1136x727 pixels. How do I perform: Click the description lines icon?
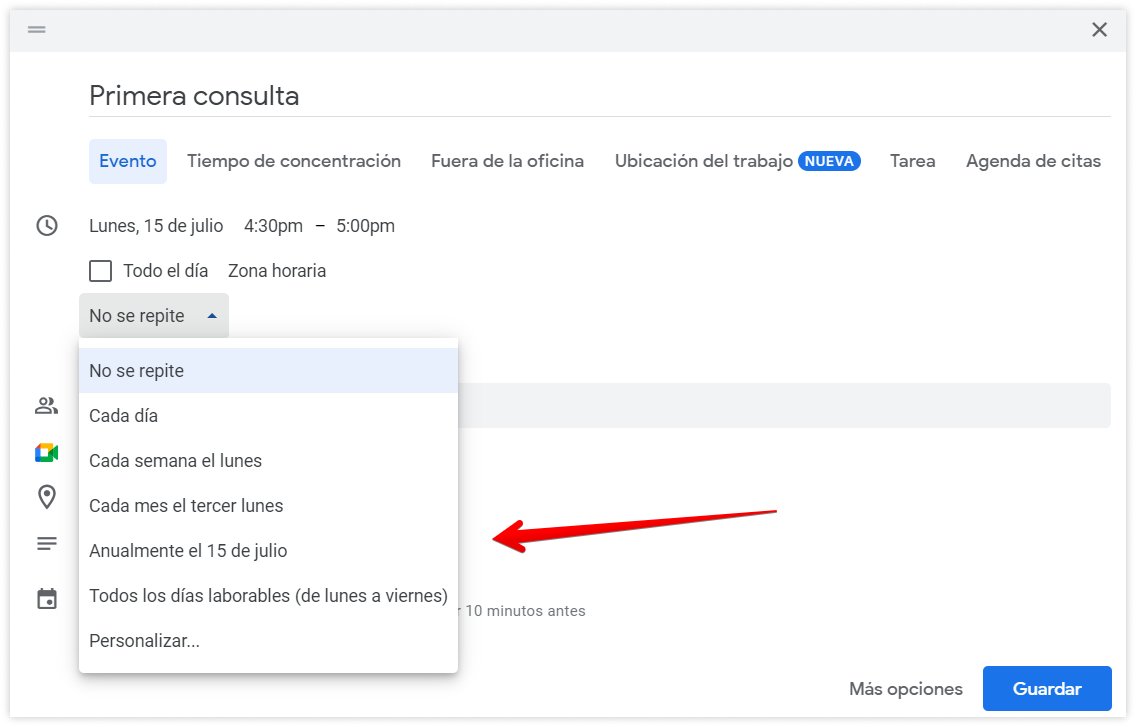click(x=47, y=544)
